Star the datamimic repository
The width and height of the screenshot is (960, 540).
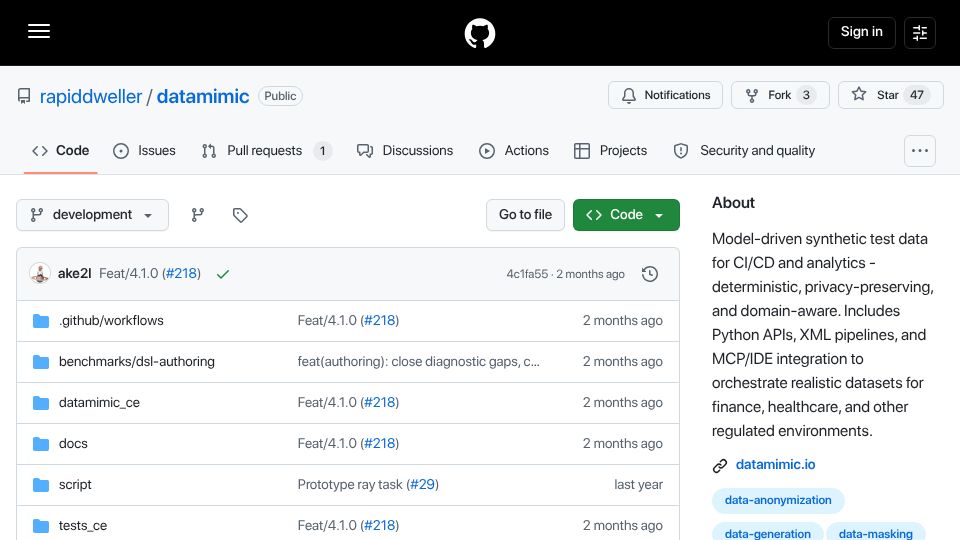890,95
